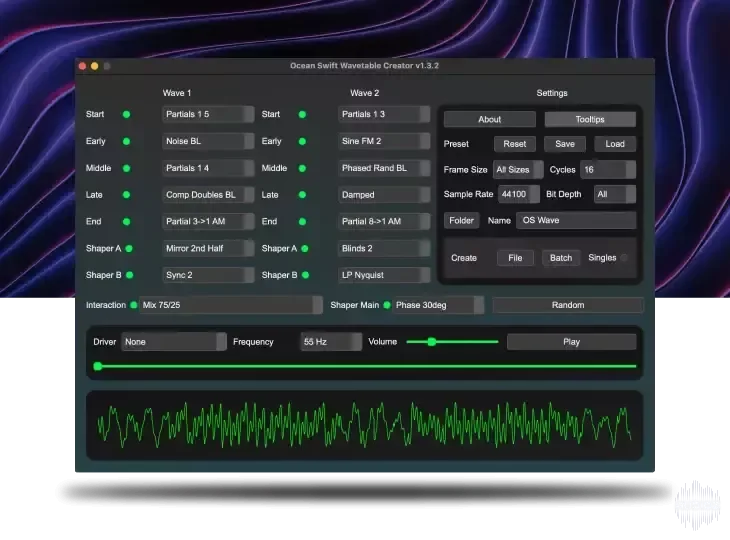
Task: Toggle the Wave 2 Shaper A indicator
Action: [x=305, y=249]
